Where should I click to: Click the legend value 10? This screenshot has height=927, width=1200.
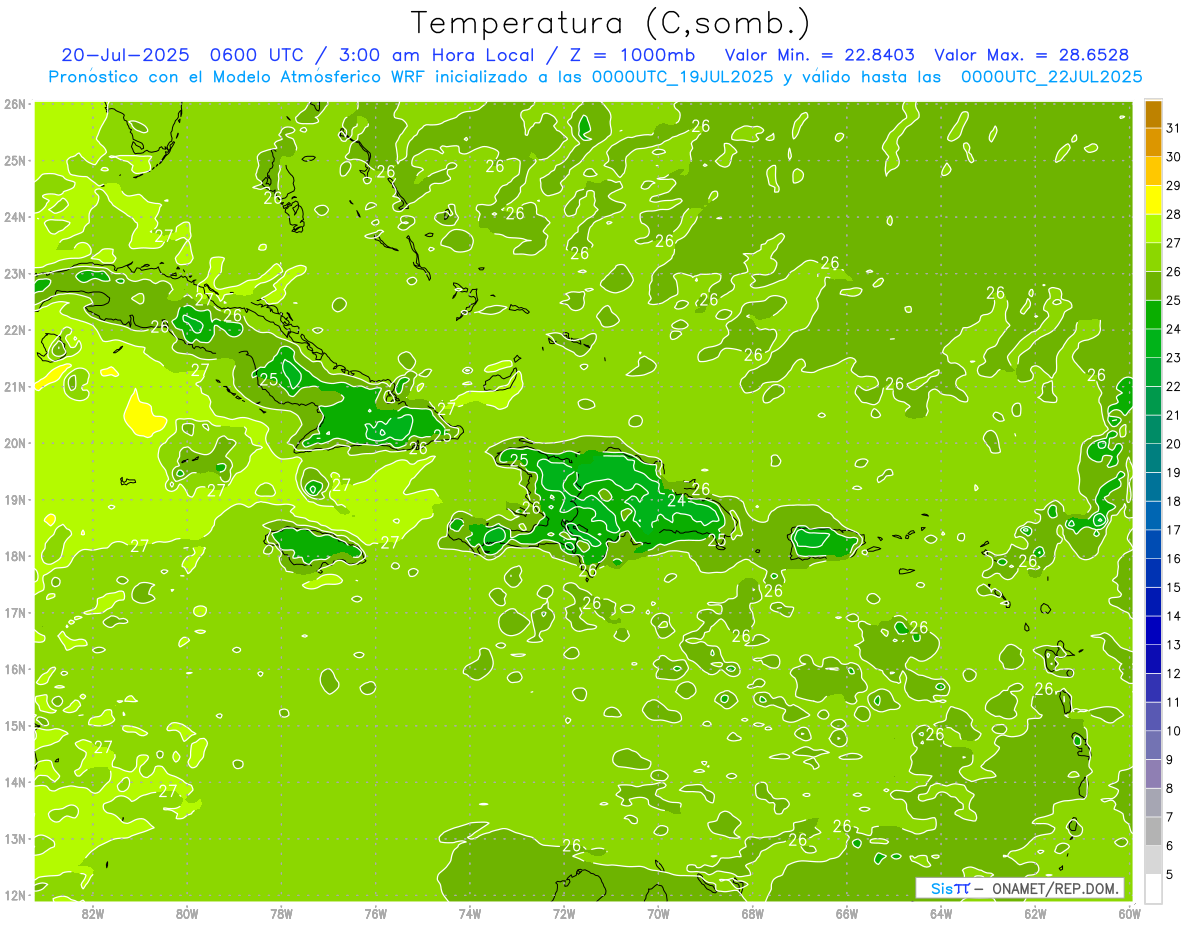(x=1174, y=731)
